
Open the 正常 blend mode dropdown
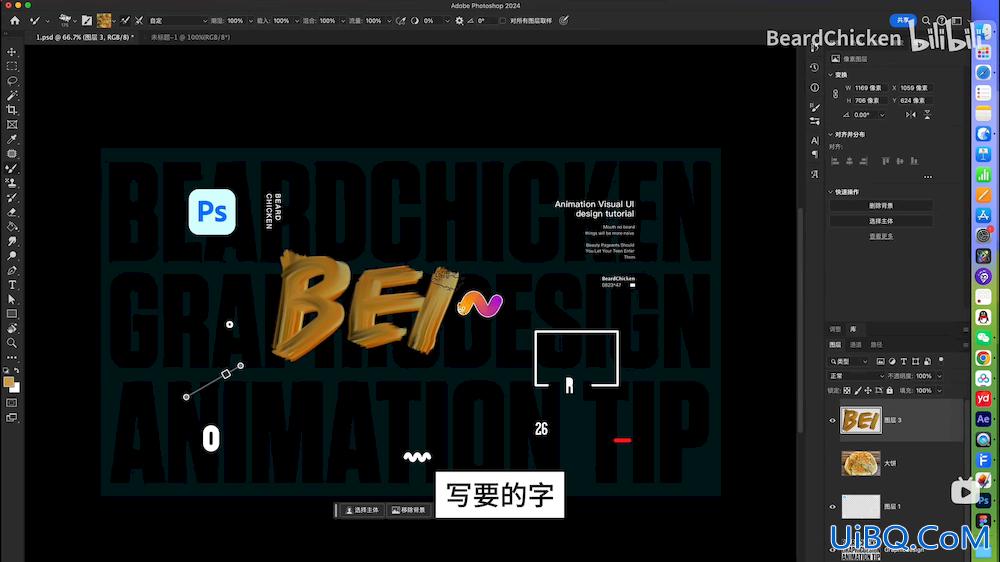click(x=856, y=376)
